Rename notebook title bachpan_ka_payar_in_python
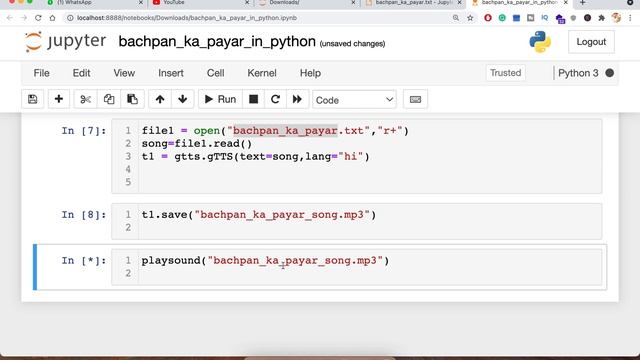The height and width of the screenshot is (360, 640). pos(217,42)
